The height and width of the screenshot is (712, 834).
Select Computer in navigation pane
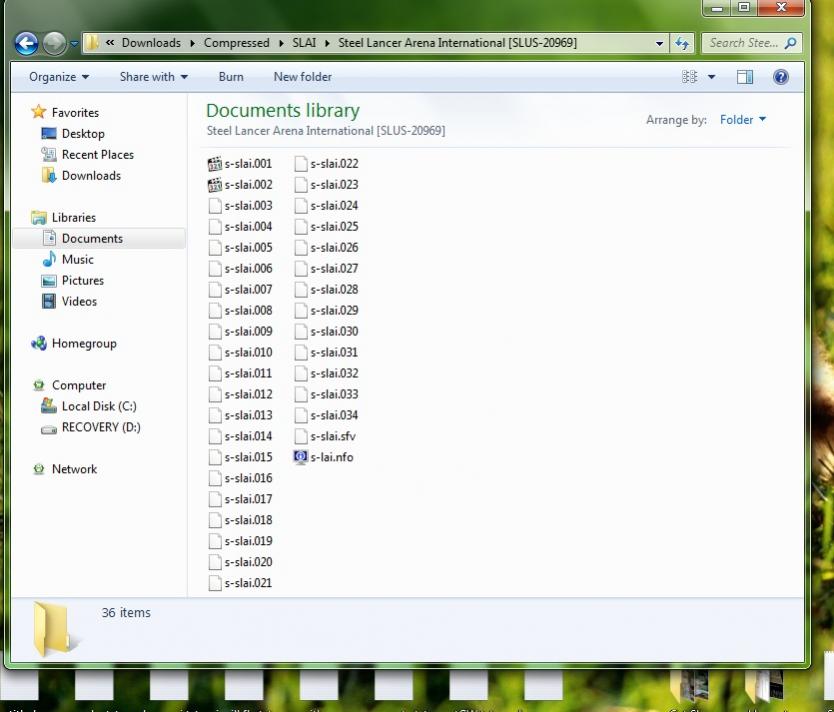[69, 385]
